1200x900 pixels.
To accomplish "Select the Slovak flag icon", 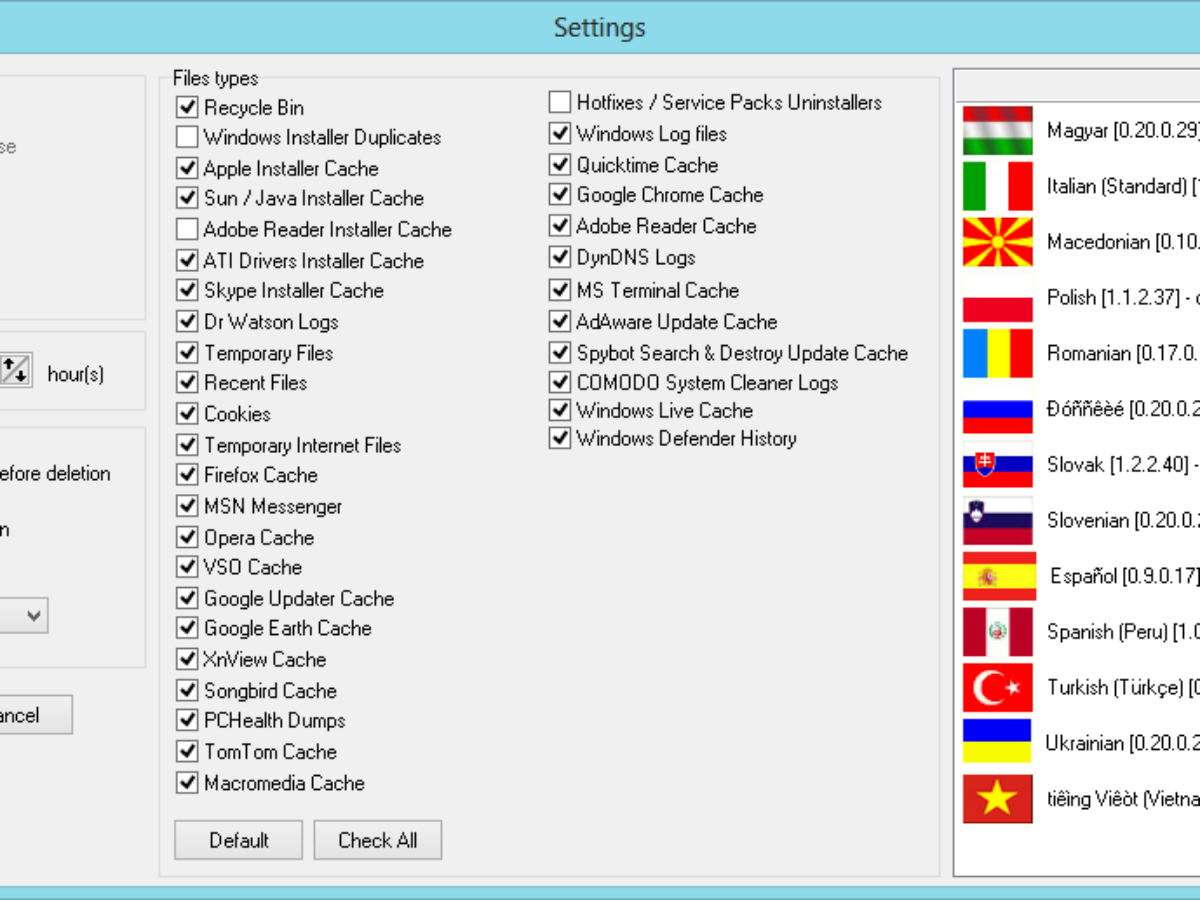I will [998, 464].
